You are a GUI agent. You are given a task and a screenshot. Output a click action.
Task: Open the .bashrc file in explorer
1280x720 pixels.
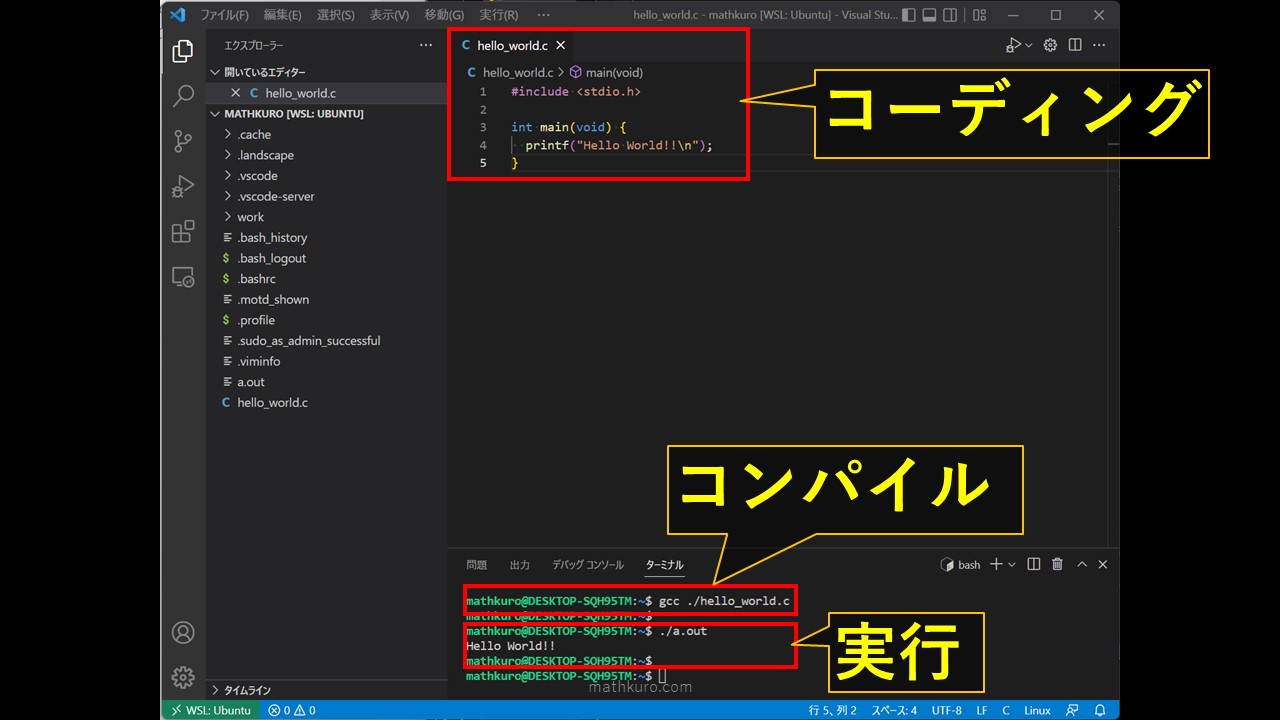pyautogui.click(x=326, y=279)
